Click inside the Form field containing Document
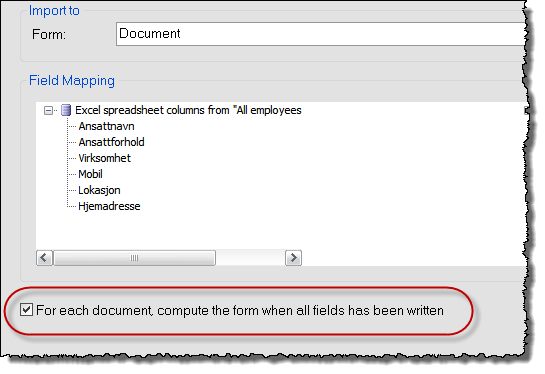The height and width of the screenshot is (374, 545). coord(320,34)
